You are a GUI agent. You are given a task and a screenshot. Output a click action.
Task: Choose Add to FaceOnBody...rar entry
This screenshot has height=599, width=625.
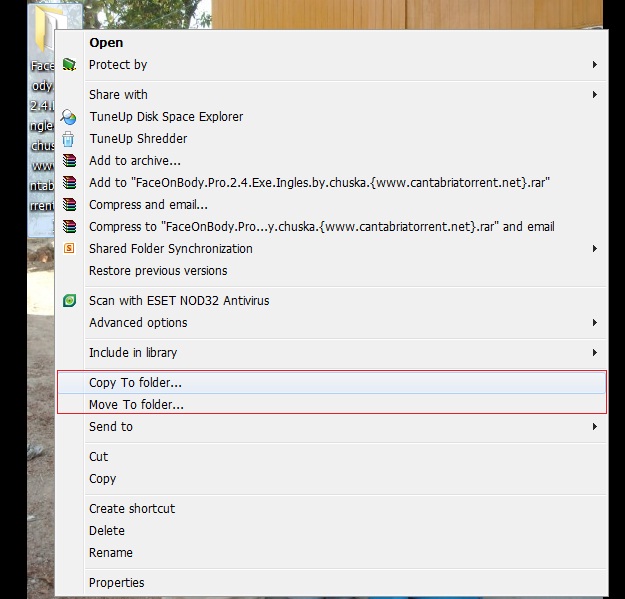(x=332, y=183)
